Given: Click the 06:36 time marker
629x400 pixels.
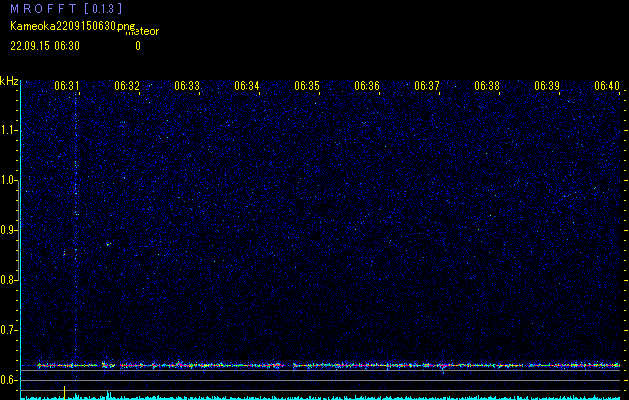Looking at the screenshot, I should click(x=367, y=86).
